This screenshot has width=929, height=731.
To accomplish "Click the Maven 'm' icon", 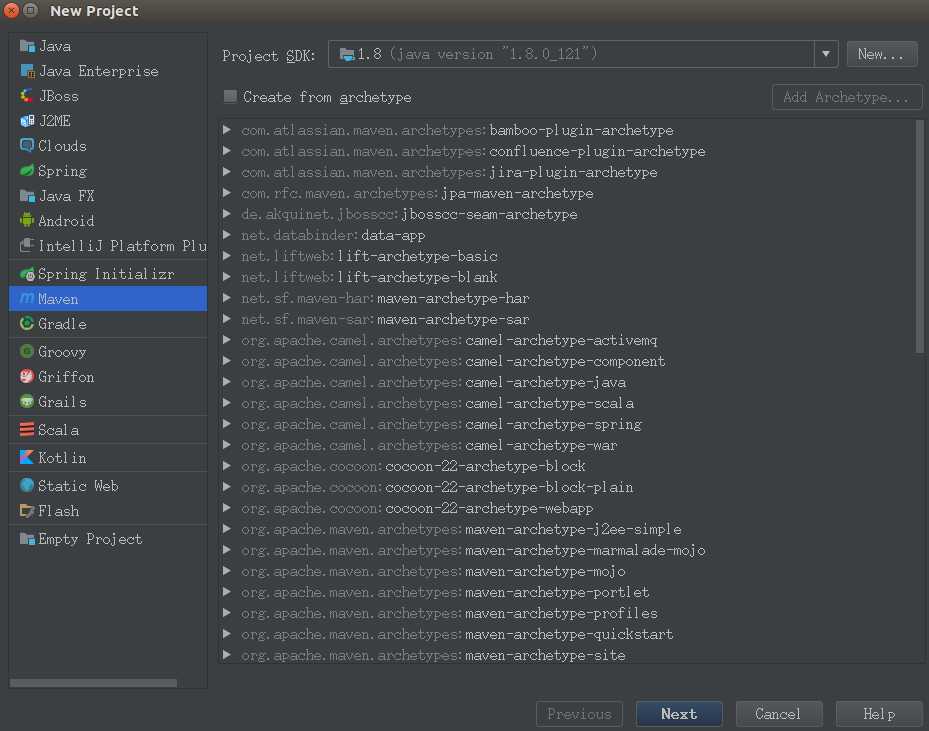I will (x=27, y=299).
